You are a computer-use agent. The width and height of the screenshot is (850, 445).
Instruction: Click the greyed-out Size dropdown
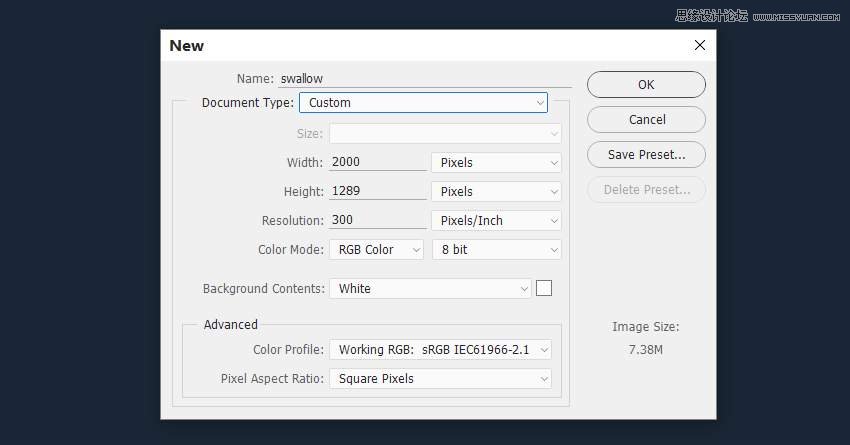click(445, 133)
